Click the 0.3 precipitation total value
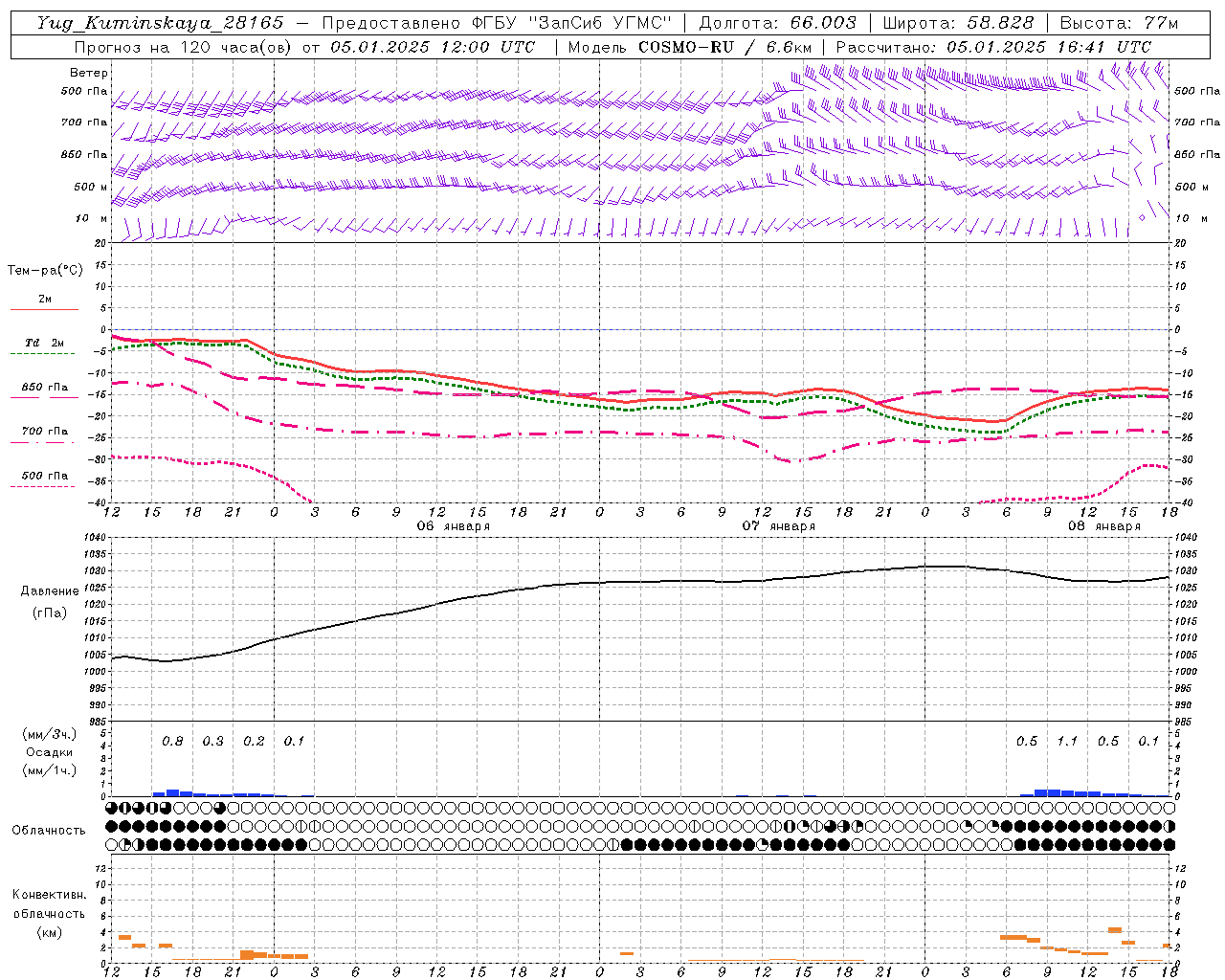1225x980 pixels. (x=212, y=741)
